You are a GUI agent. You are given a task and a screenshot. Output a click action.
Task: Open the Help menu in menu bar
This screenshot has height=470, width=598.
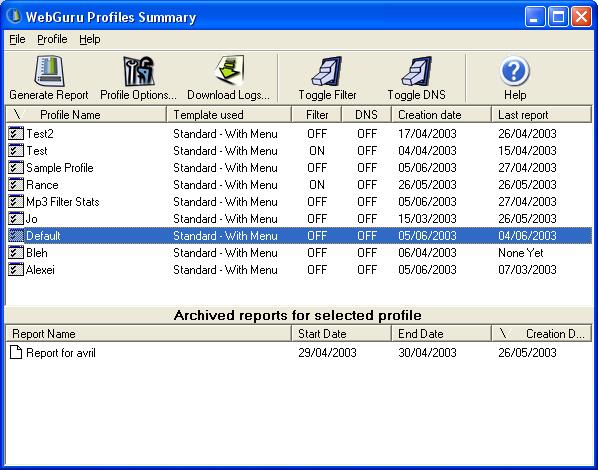90,39
